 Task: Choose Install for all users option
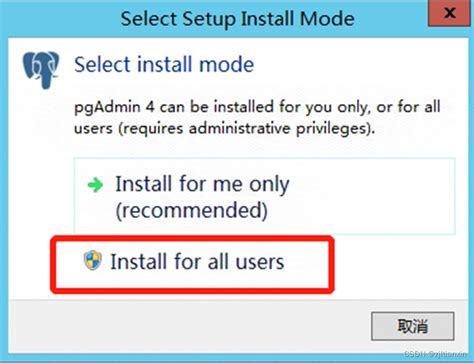(x=192, y=264)
